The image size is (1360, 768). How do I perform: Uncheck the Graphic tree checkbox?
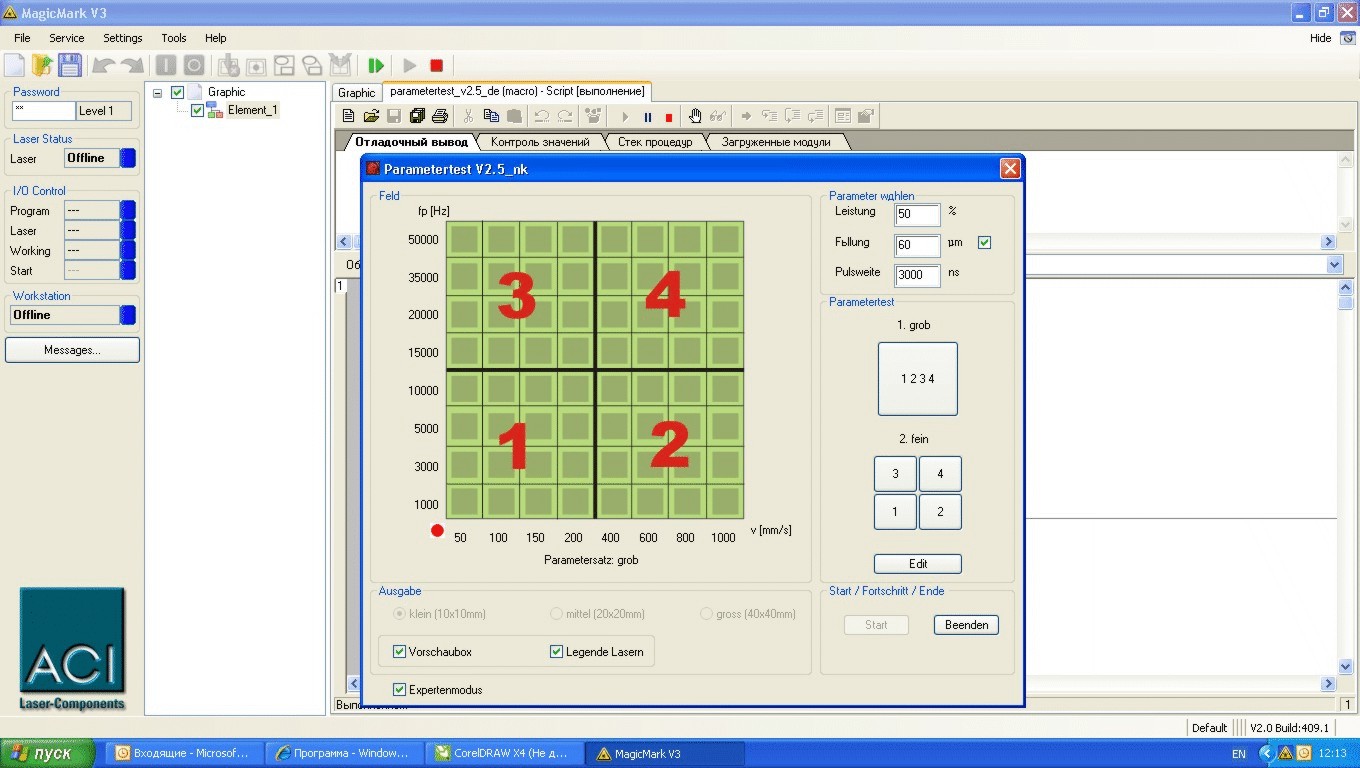(x=177, y=92)
